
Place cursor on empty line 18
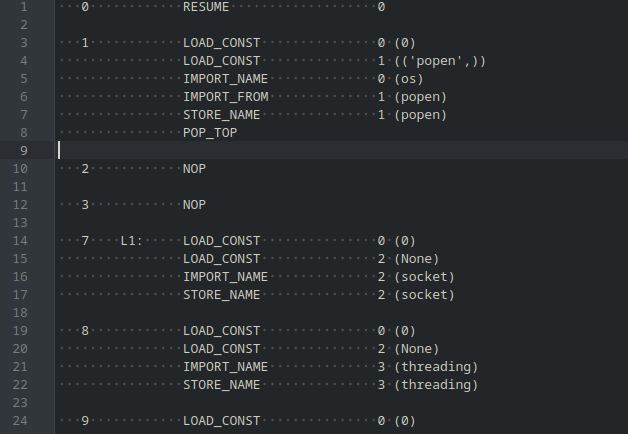coord(300,313)
